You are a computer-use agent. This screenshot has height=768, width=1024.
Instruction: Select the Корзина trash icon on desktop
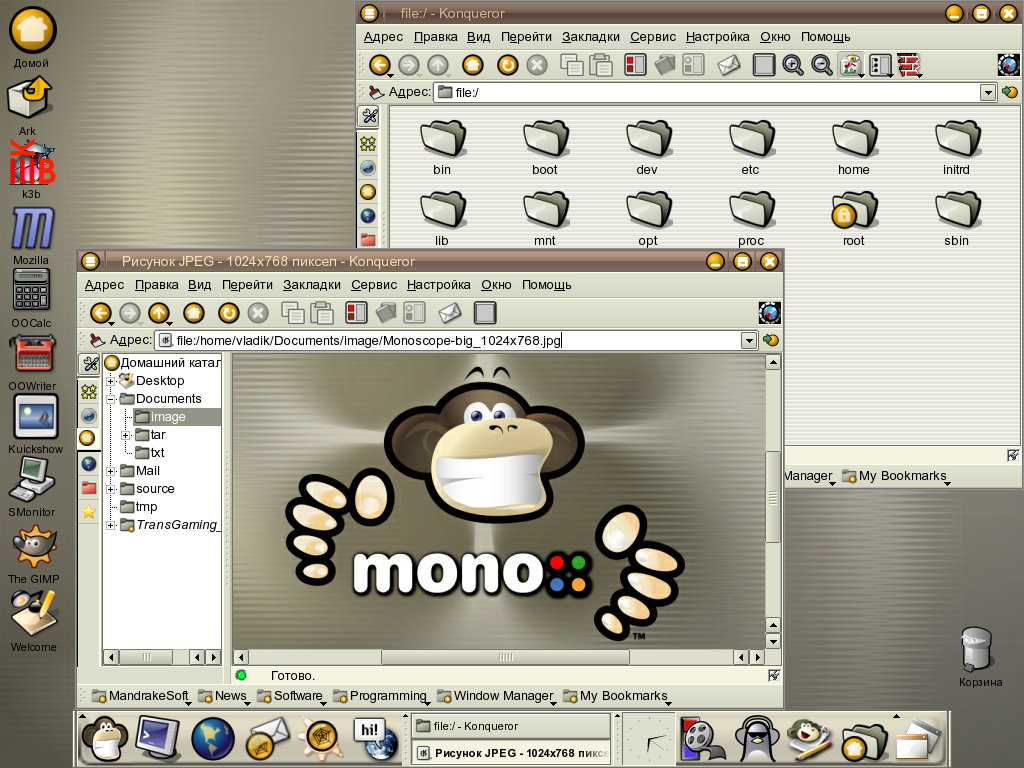[980, 656]
